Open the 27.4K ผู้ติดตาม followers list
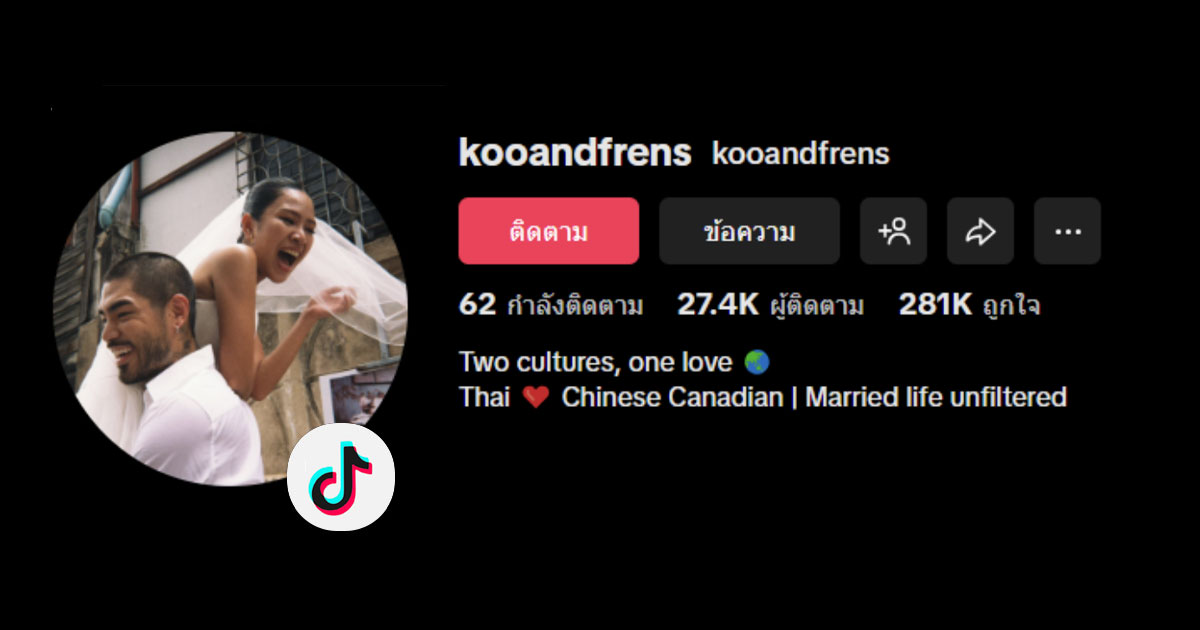 click(770, 305)
